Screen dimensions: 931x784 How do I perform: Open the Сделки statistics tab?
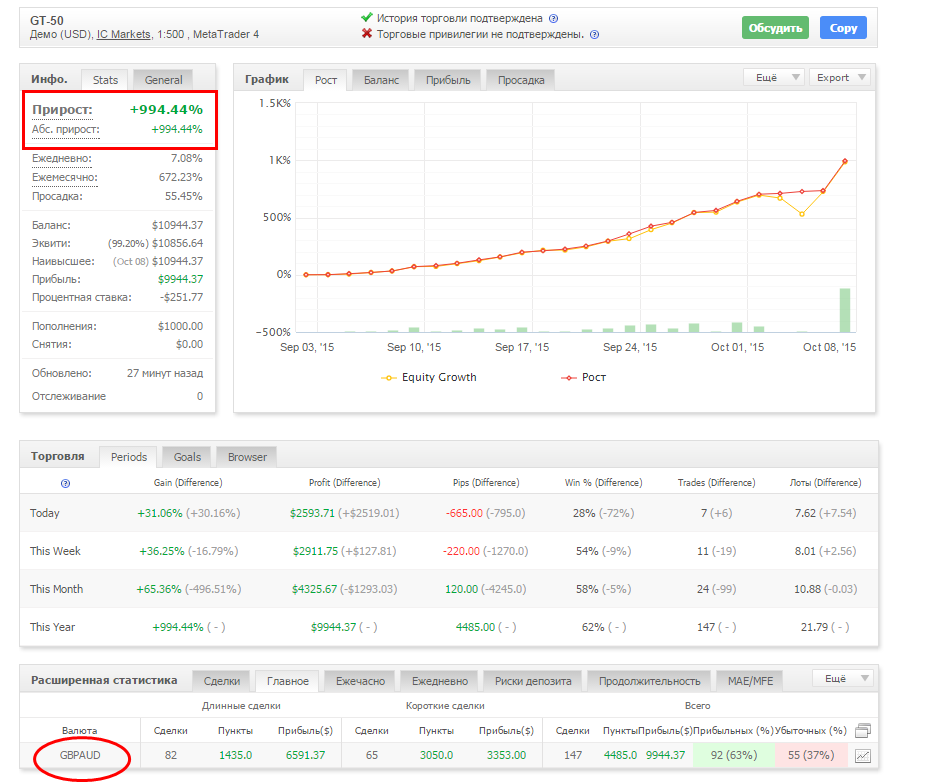[221, 681]
